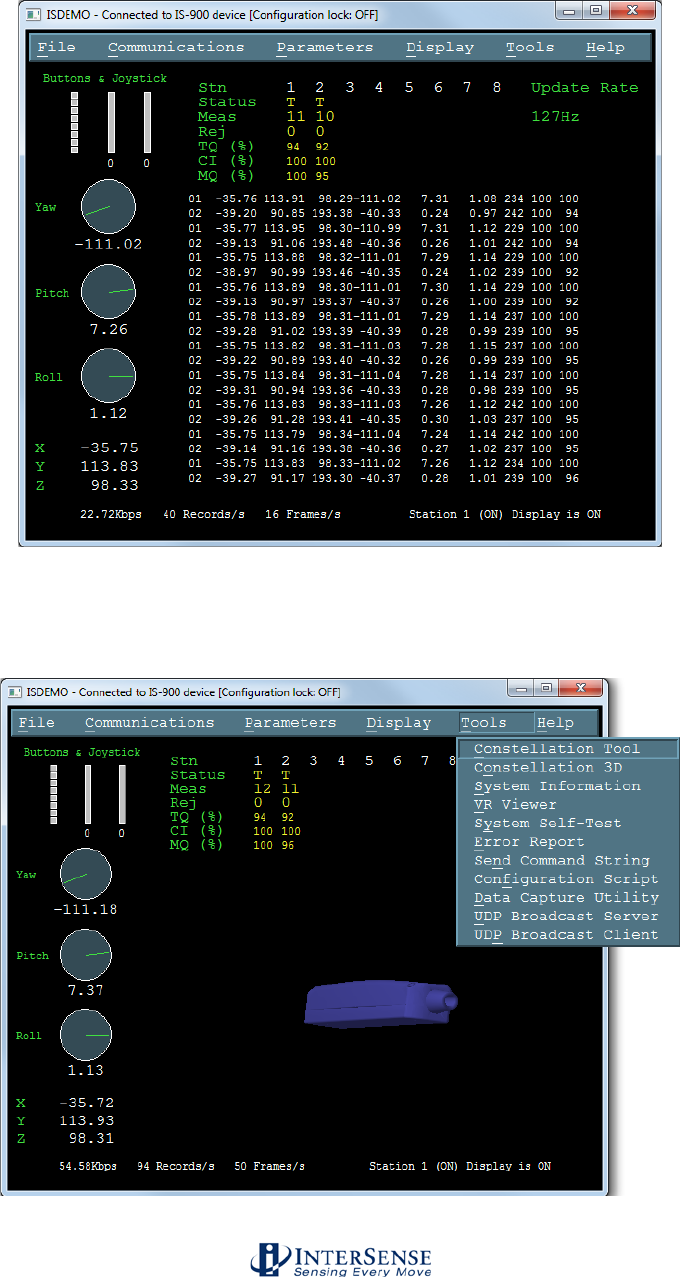The image size is (680, 1277).
Task: Choose Constellation 3D from Tools menu
Action: (569, 767)
